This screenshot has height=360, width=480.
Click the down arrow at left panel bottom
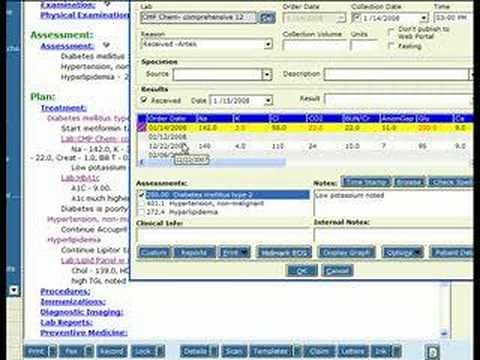14,290
